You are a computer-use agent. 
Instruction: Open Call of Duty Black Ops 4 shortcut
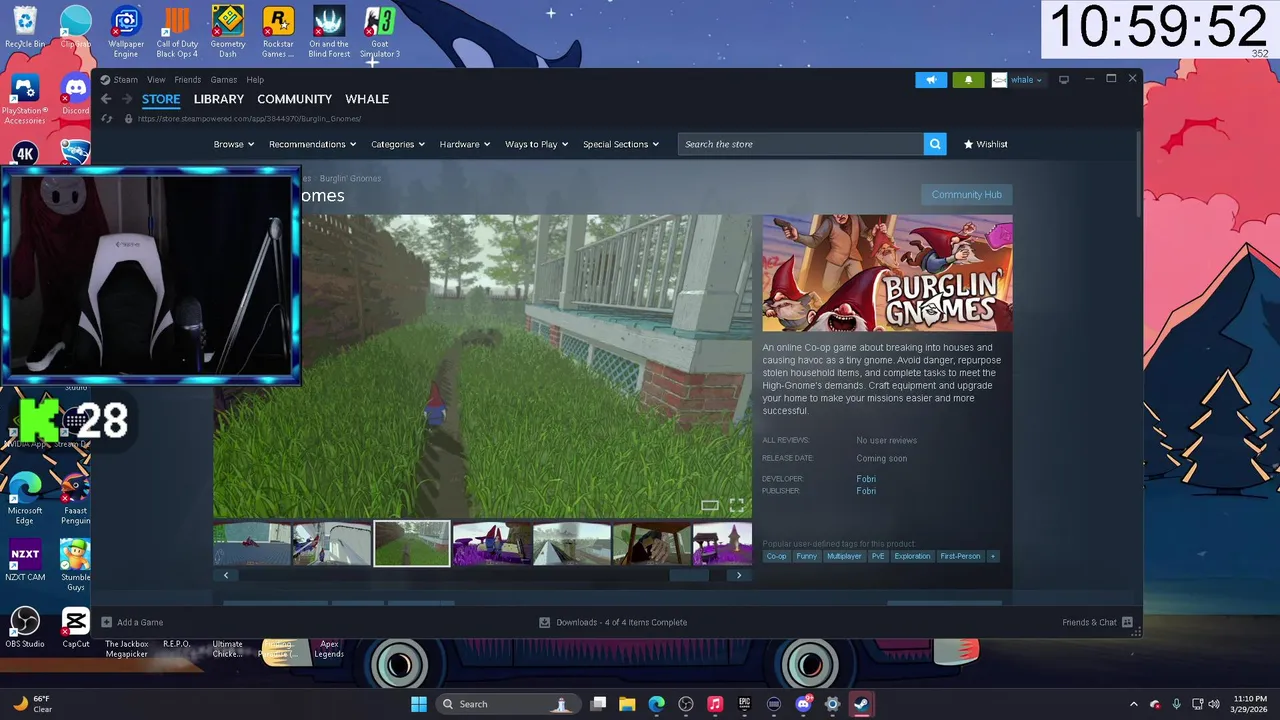coord(177,32)
